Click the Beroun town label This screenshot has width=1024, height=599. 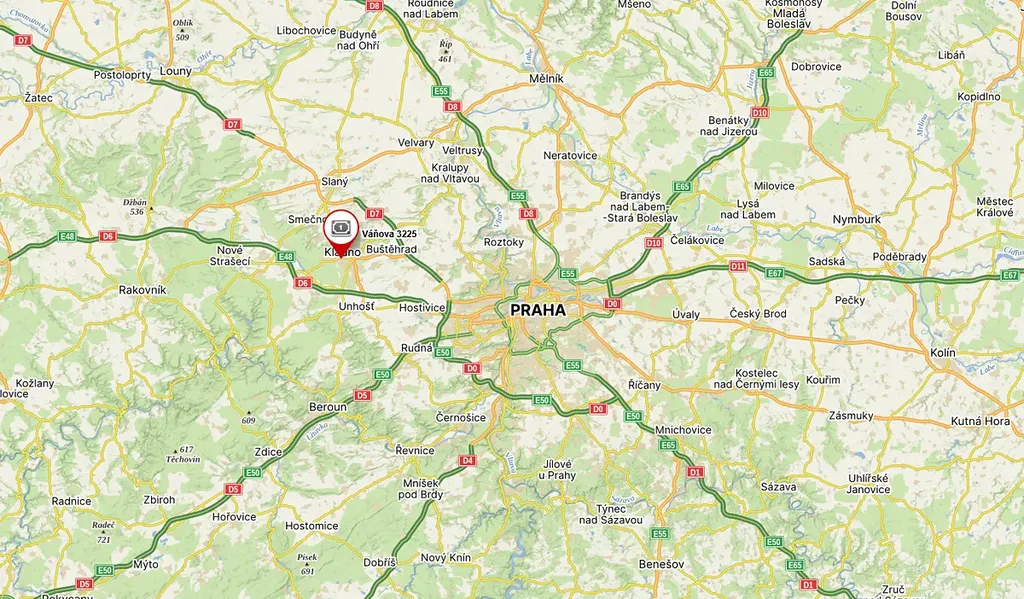328,407
